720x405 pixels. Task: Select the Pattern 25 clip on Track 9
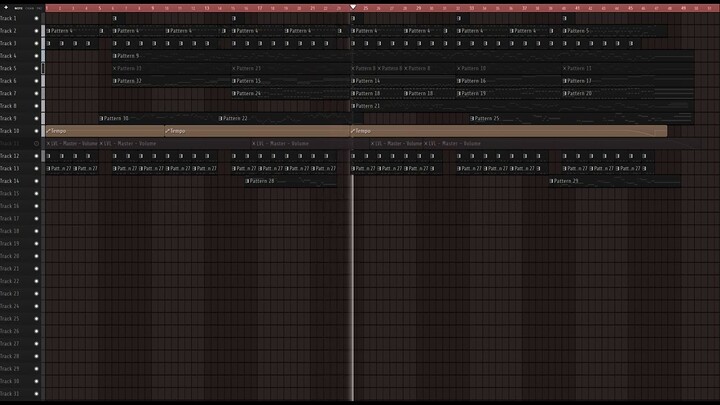(582, 118)
